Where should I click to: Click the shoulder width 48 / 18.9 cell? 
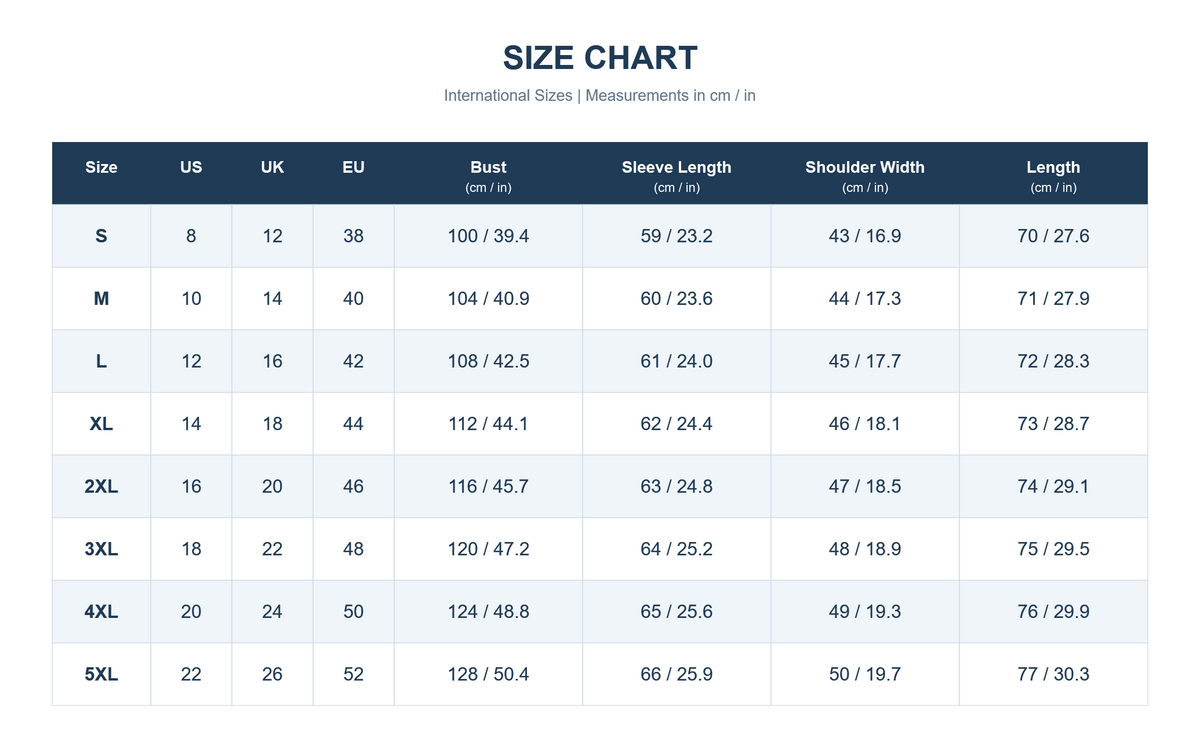point(865,549)
